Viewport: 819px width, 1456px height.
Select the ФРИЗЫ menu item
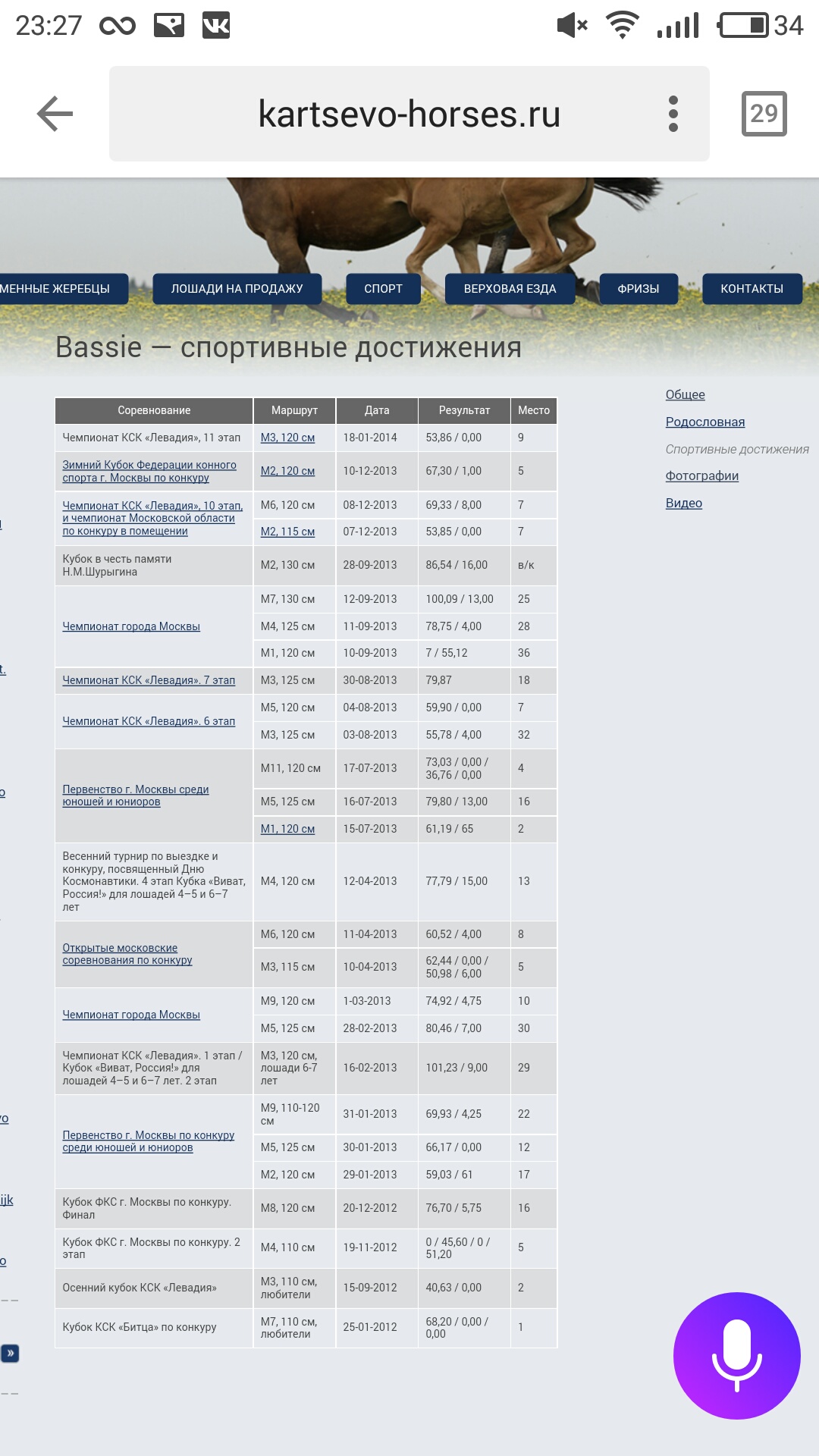638,289
